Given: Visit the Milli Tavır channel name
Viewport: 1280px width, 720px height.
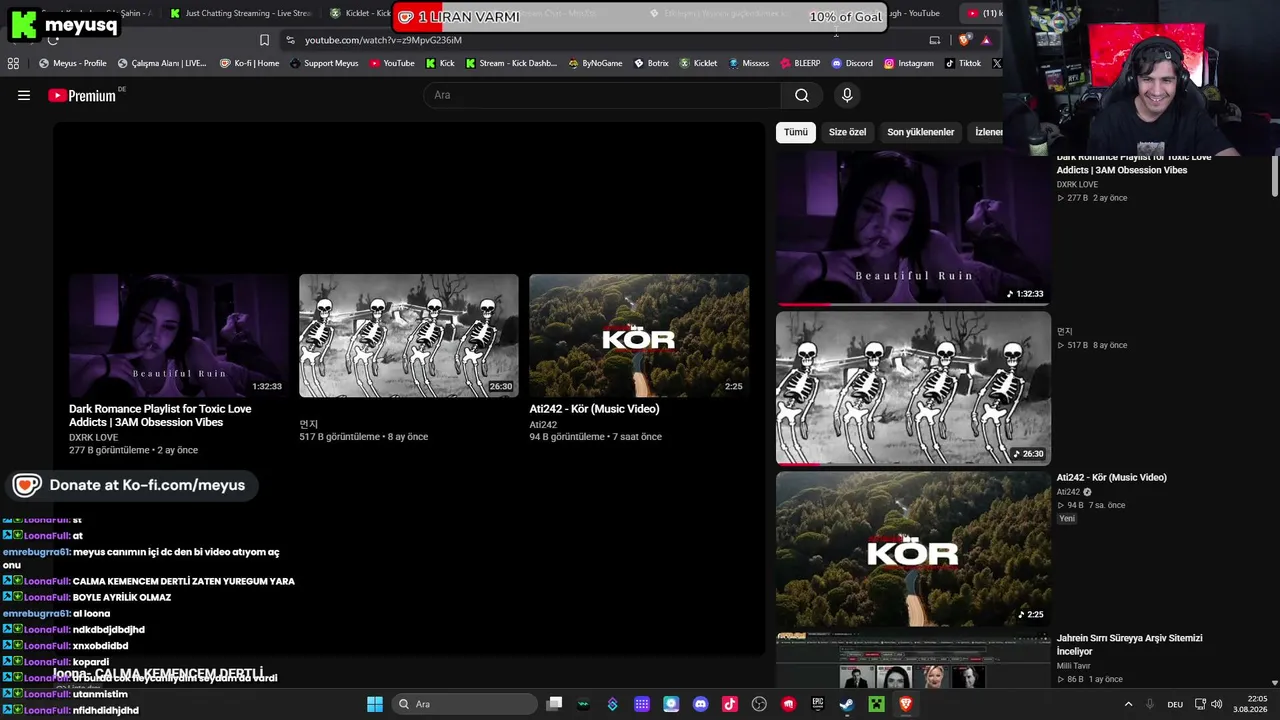Looking at the screenshot, I should [1074, 666].
